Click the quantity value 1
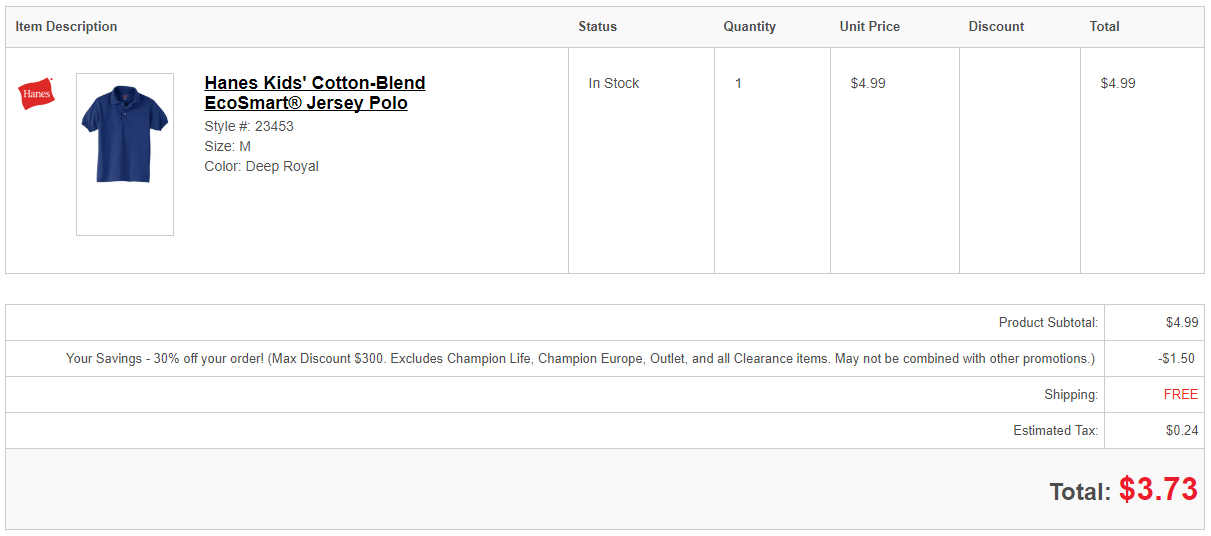 tap(738, 84)
